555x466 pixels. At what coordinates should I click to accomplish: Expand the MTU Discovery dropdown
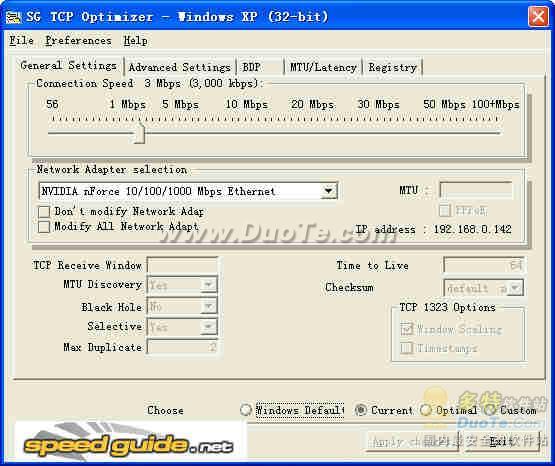(x=208, y=285)
